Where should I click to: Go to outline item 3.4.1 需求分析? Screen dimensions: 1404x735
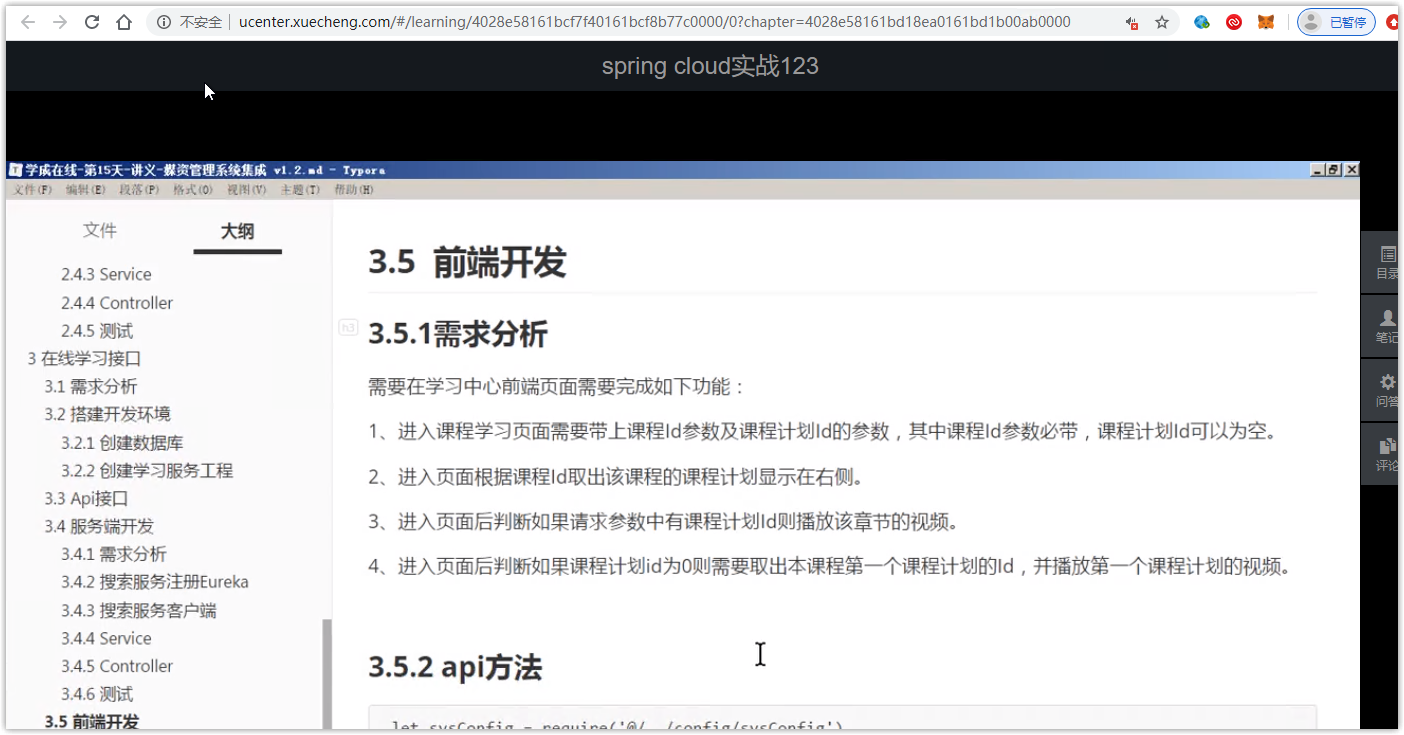click(x=114, y=554)
